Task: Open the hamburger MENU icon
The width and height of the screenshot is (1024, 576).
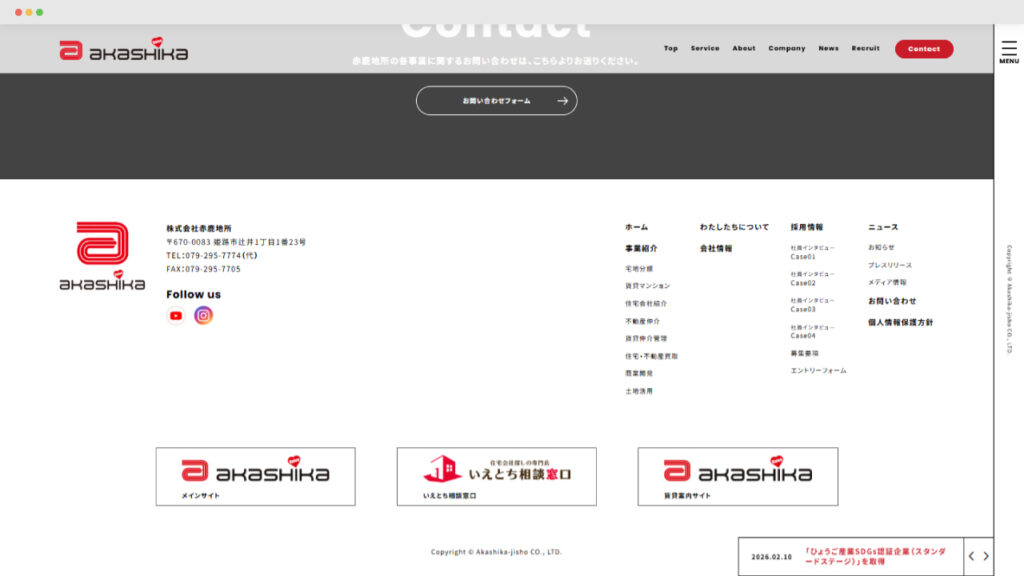Action: pyautogui.click(x=1008, y=52)
